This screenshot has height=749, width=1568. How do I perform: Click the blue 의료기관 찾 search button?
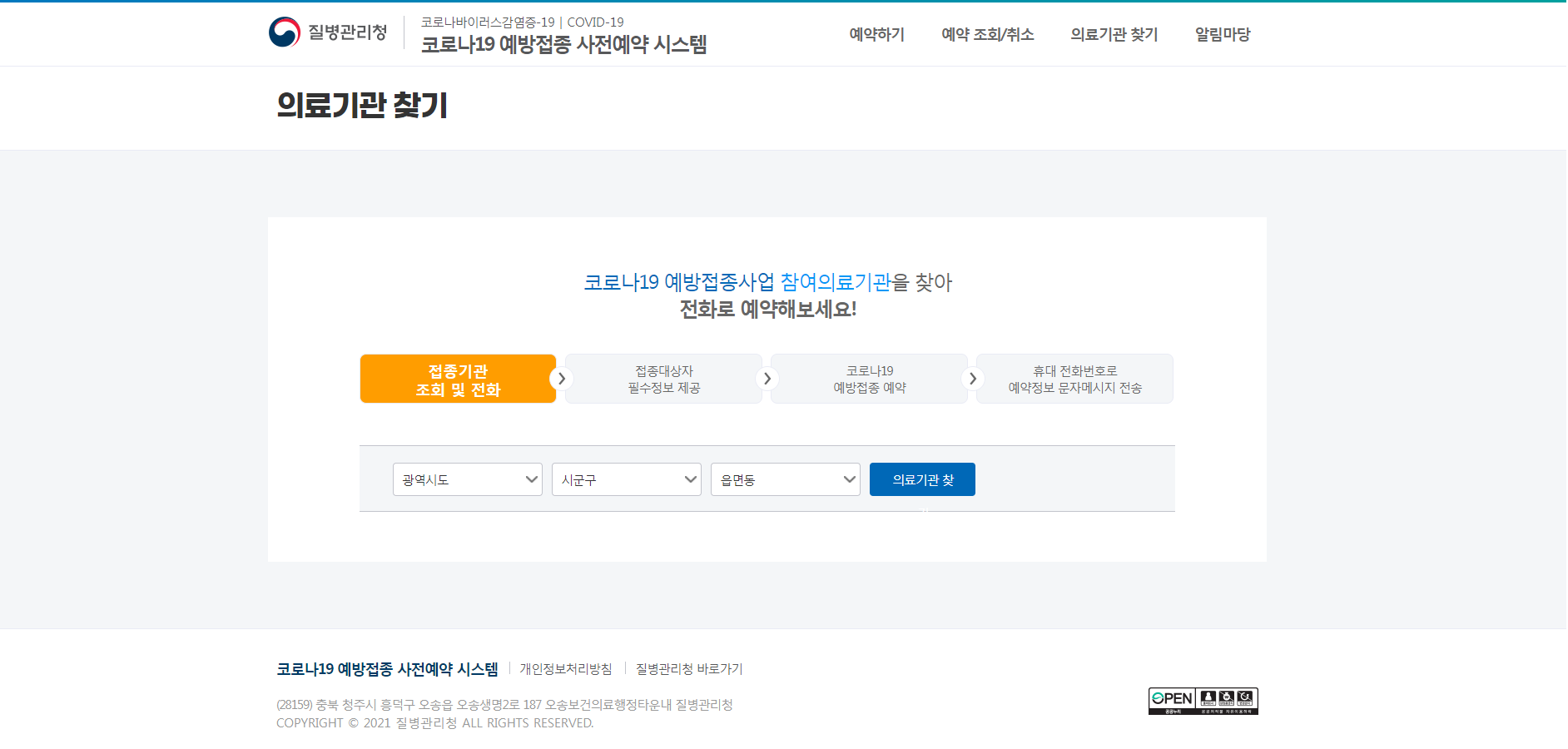[921, 479]
